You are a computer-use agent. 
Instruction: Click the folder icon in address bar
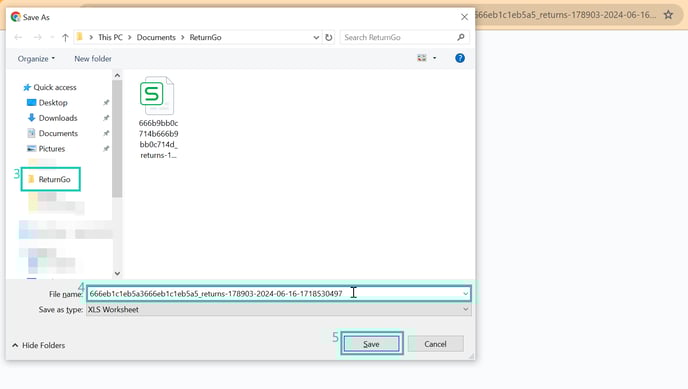(x=79, y=37)
